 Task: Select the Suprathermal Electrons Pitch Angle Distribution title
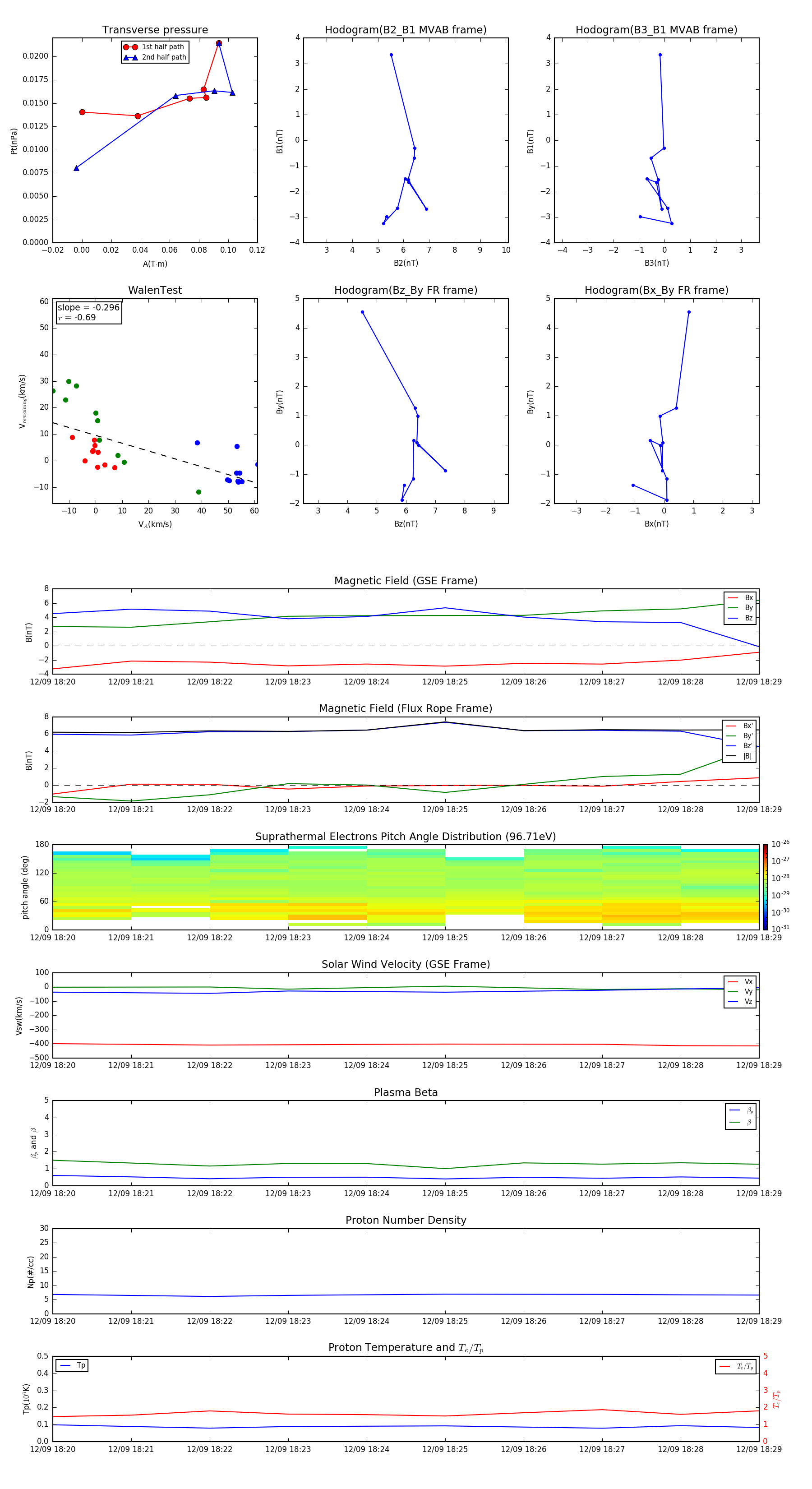tap(406, 837)
